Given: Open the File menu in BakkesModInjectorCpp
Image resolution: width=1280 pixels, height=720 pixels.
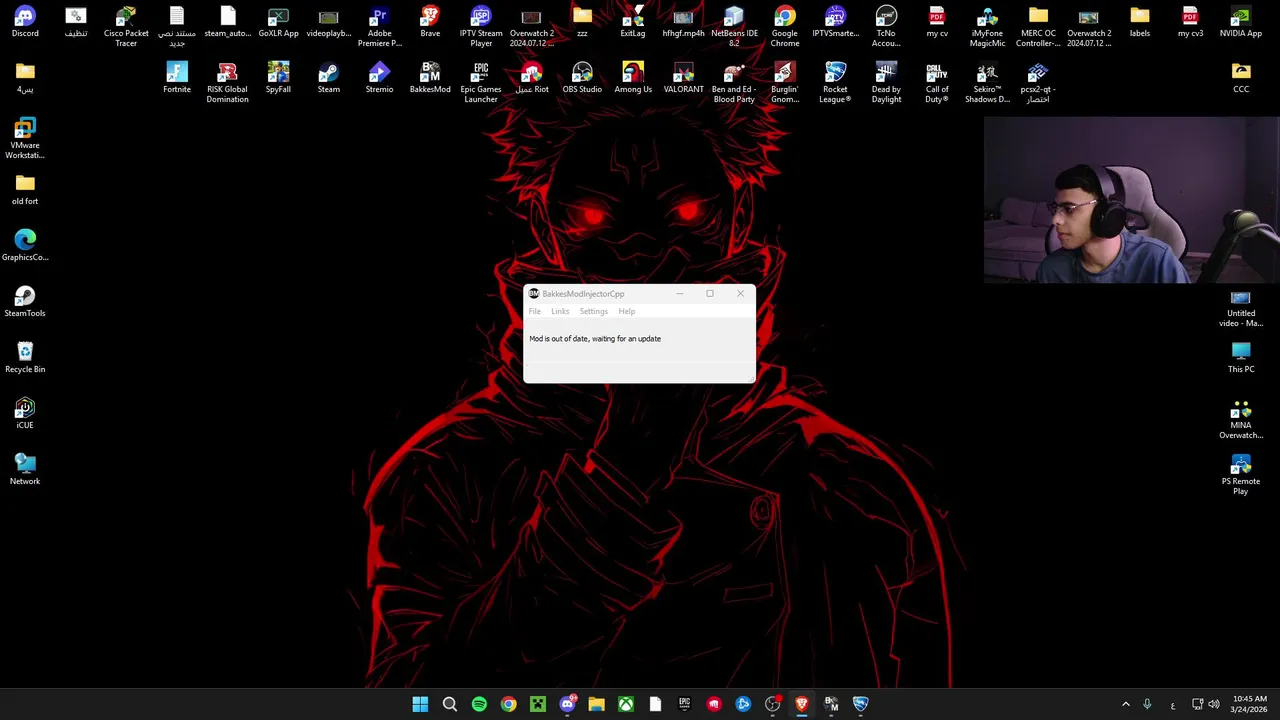Looking at the screenshot, I should 535,311.
